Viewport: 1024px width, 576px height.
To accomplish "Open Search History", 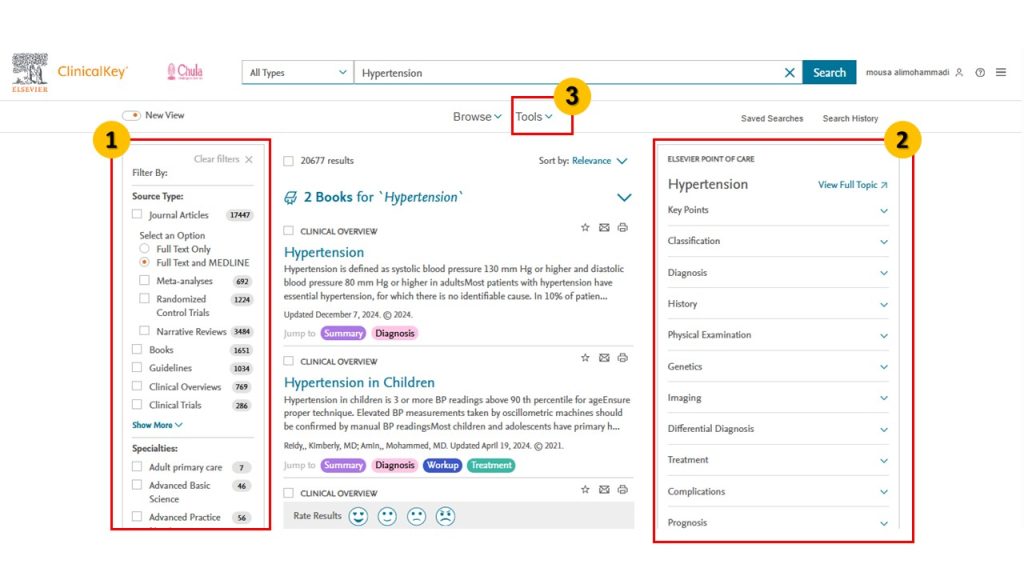I will [850, 118].
